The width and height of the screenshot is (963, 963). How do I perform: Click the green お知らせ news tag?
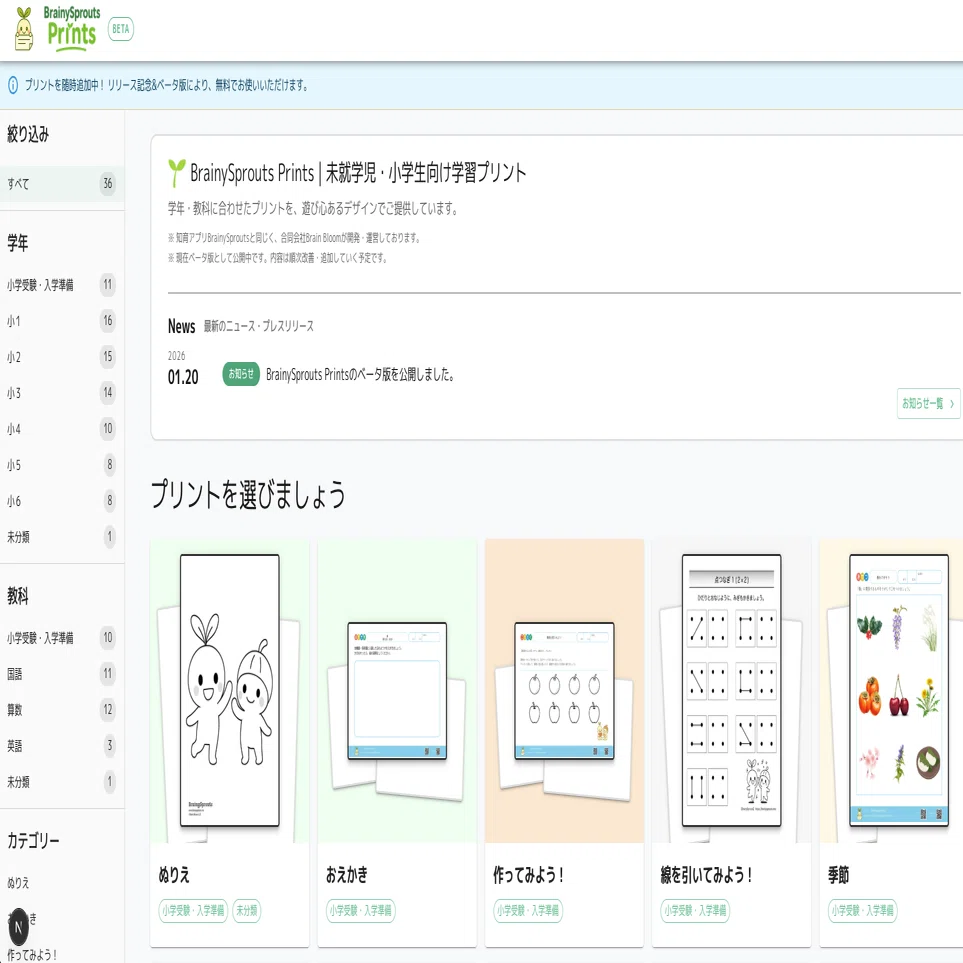(x=241, y=374)
